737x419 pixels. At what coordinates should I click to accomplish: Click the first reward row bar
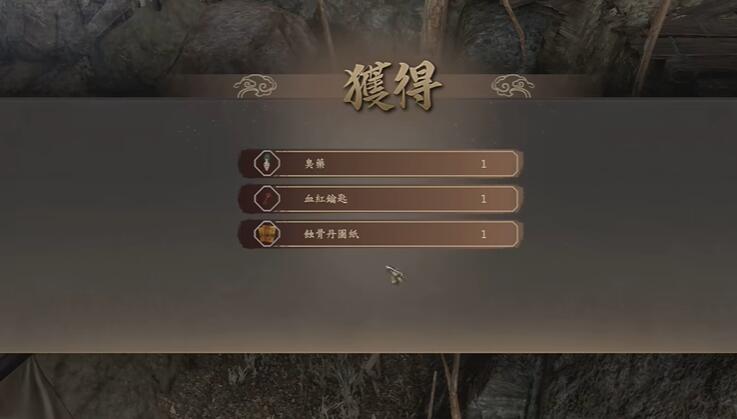(x=380, y=164)
